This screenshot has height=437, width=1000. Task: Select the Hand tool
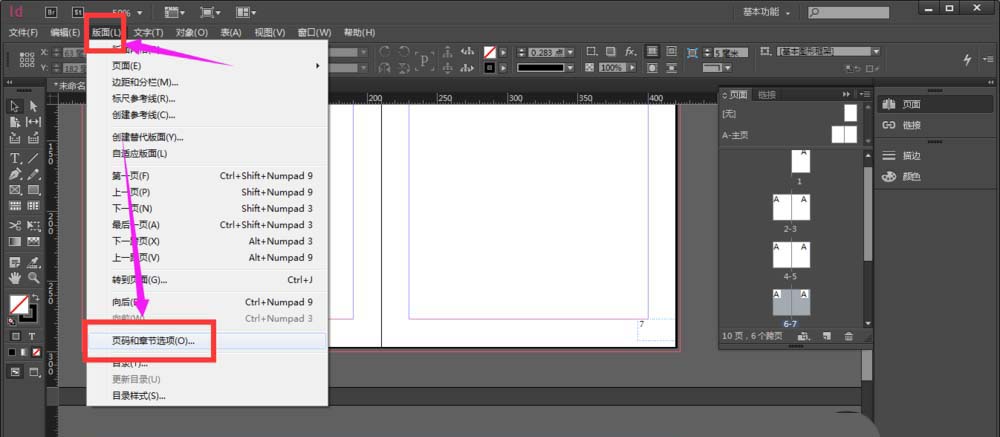[x=15, y=278]
